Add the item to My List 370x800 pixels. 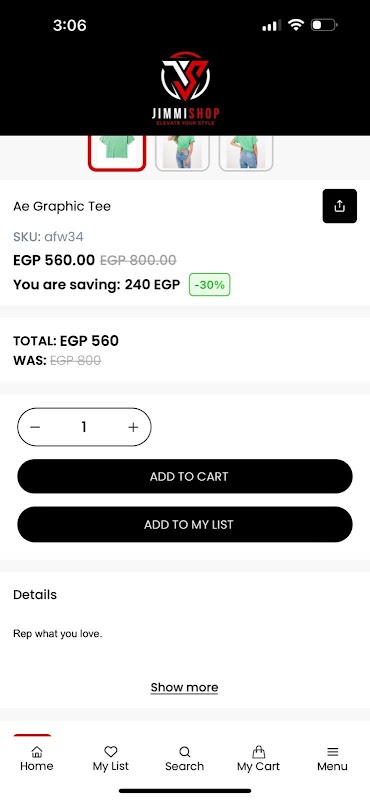point(185,524)
